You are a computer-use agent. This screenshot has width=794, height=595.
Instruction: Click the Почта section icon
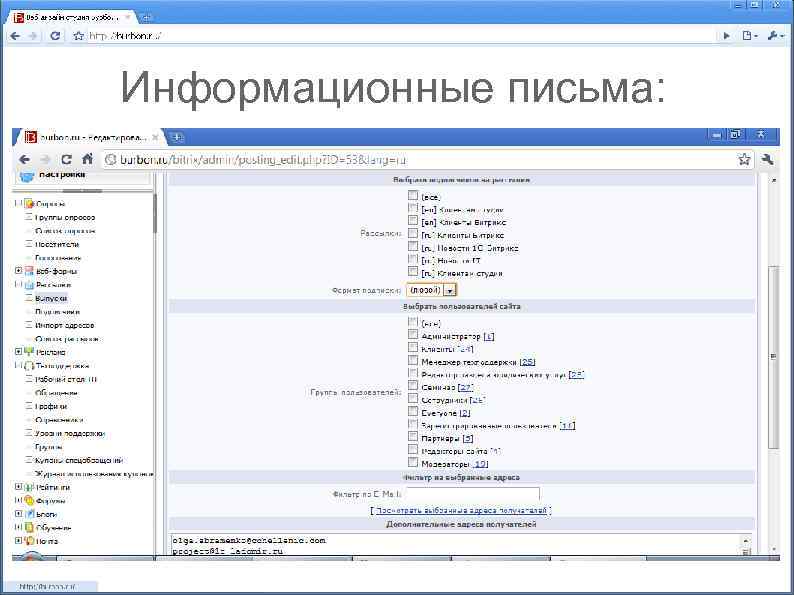click(x=29, y=541)
